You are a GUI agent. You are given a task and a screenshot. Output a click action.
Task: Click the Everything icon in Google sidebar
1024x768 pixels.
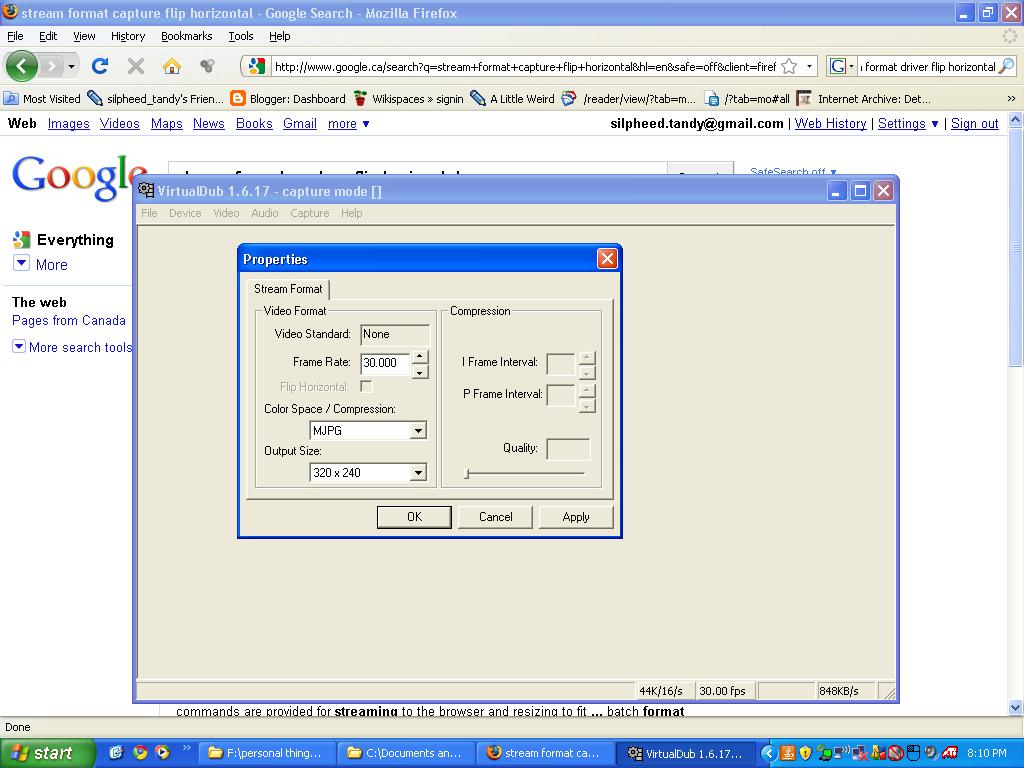tap(22, 240)
